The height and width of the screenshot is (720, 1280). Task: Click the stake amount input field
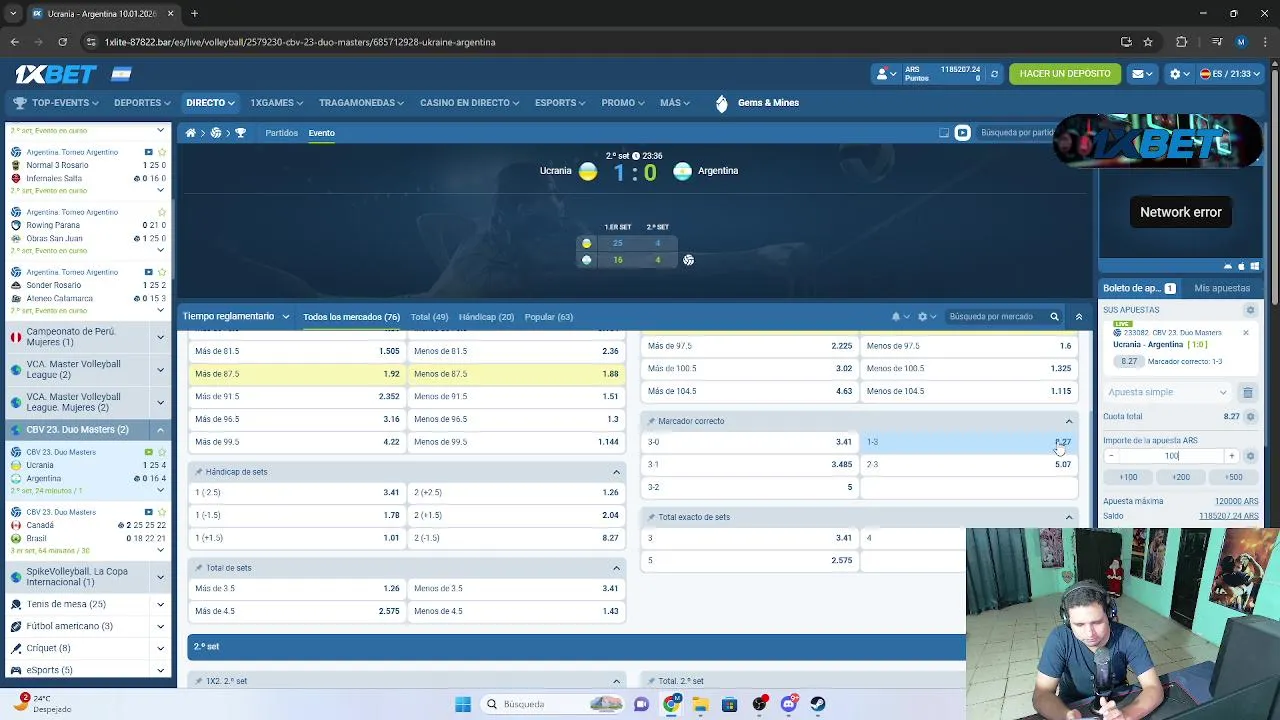[1171, 456]
